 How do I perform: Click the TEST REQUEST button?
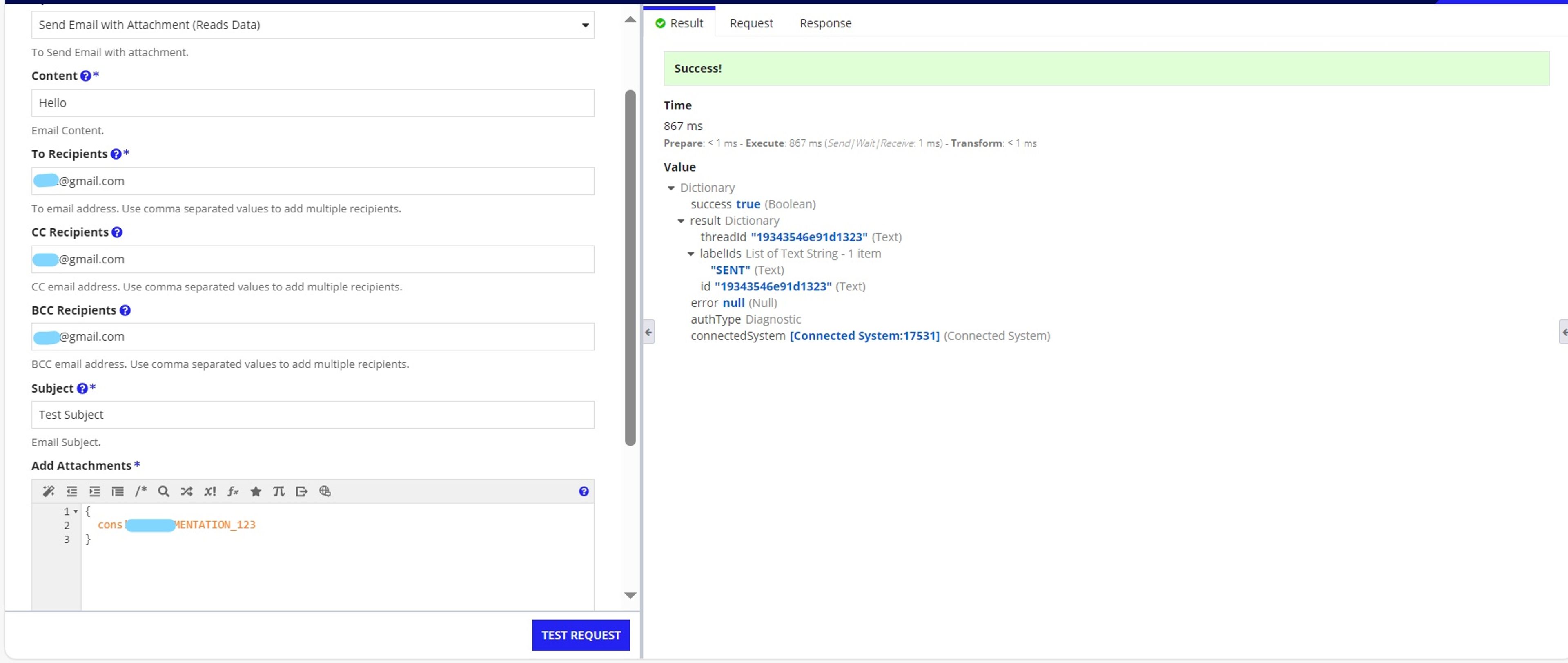(x=581, y=635)
